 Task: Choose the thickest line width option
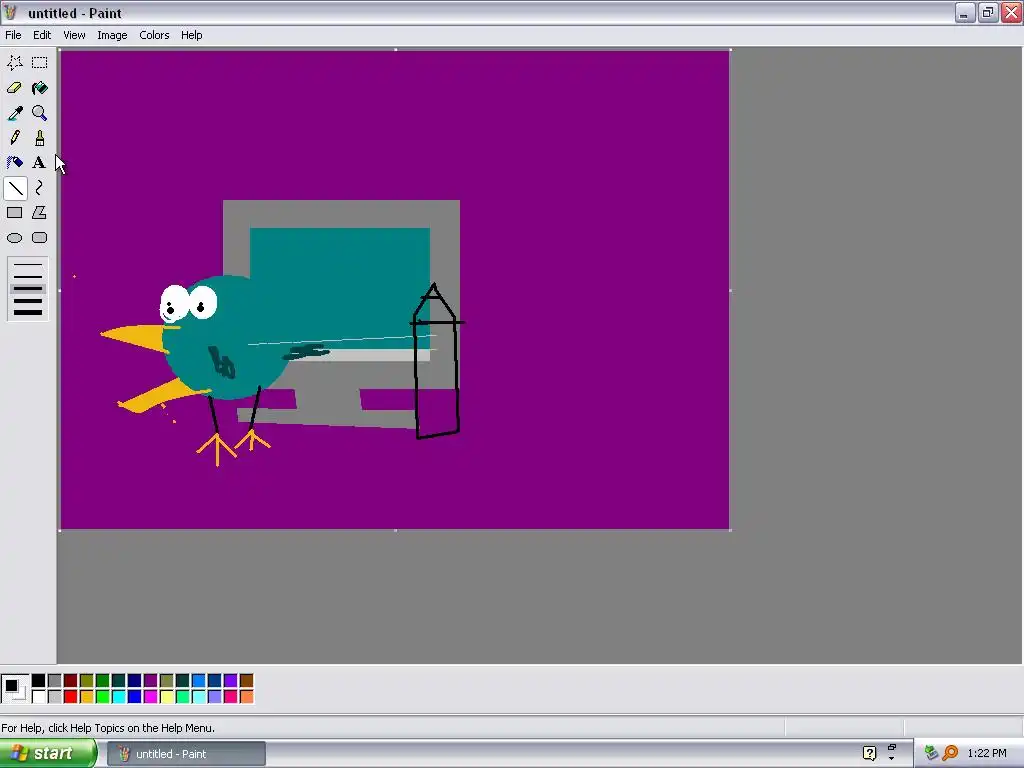coord(28,312)
